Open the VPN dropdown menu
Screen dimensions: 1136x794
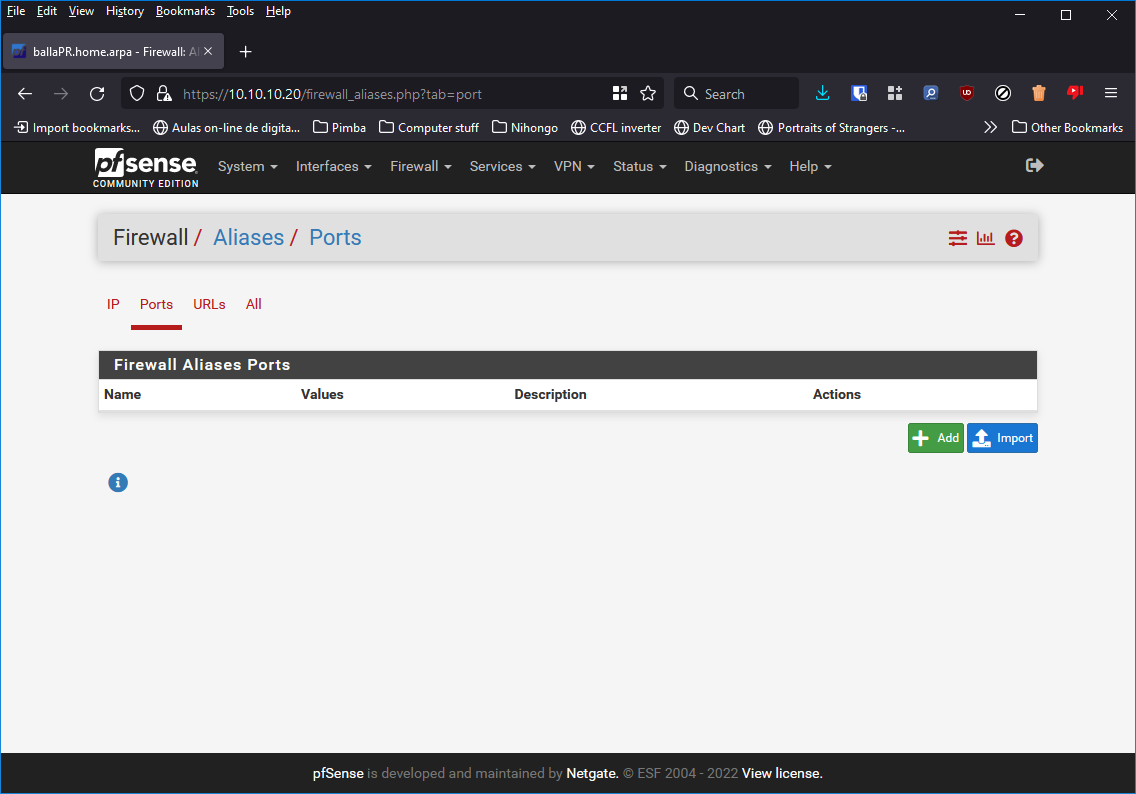tap(573, 166)
